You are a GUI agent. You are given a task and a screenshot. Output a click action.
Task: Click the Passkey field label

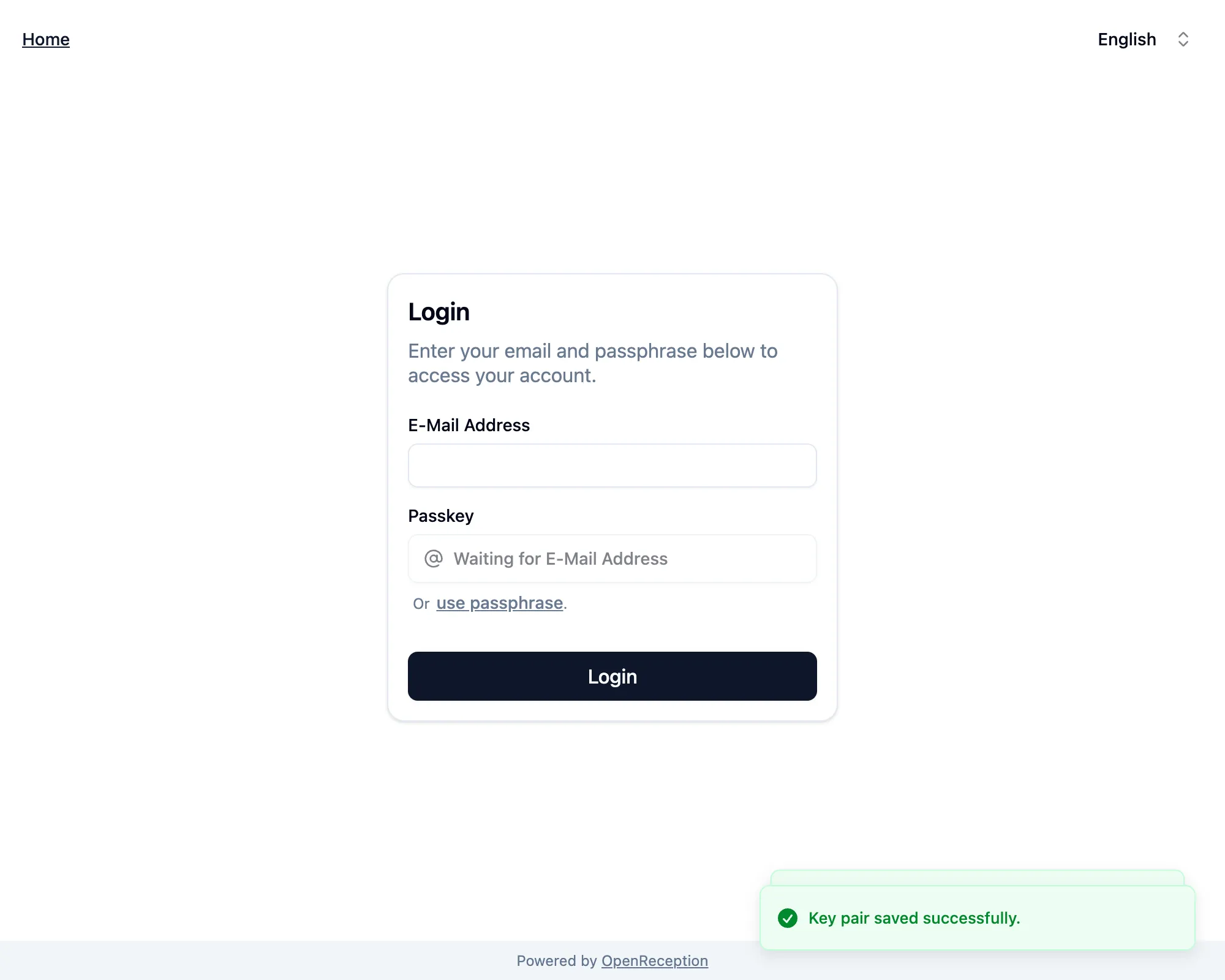tap(440, 516)
